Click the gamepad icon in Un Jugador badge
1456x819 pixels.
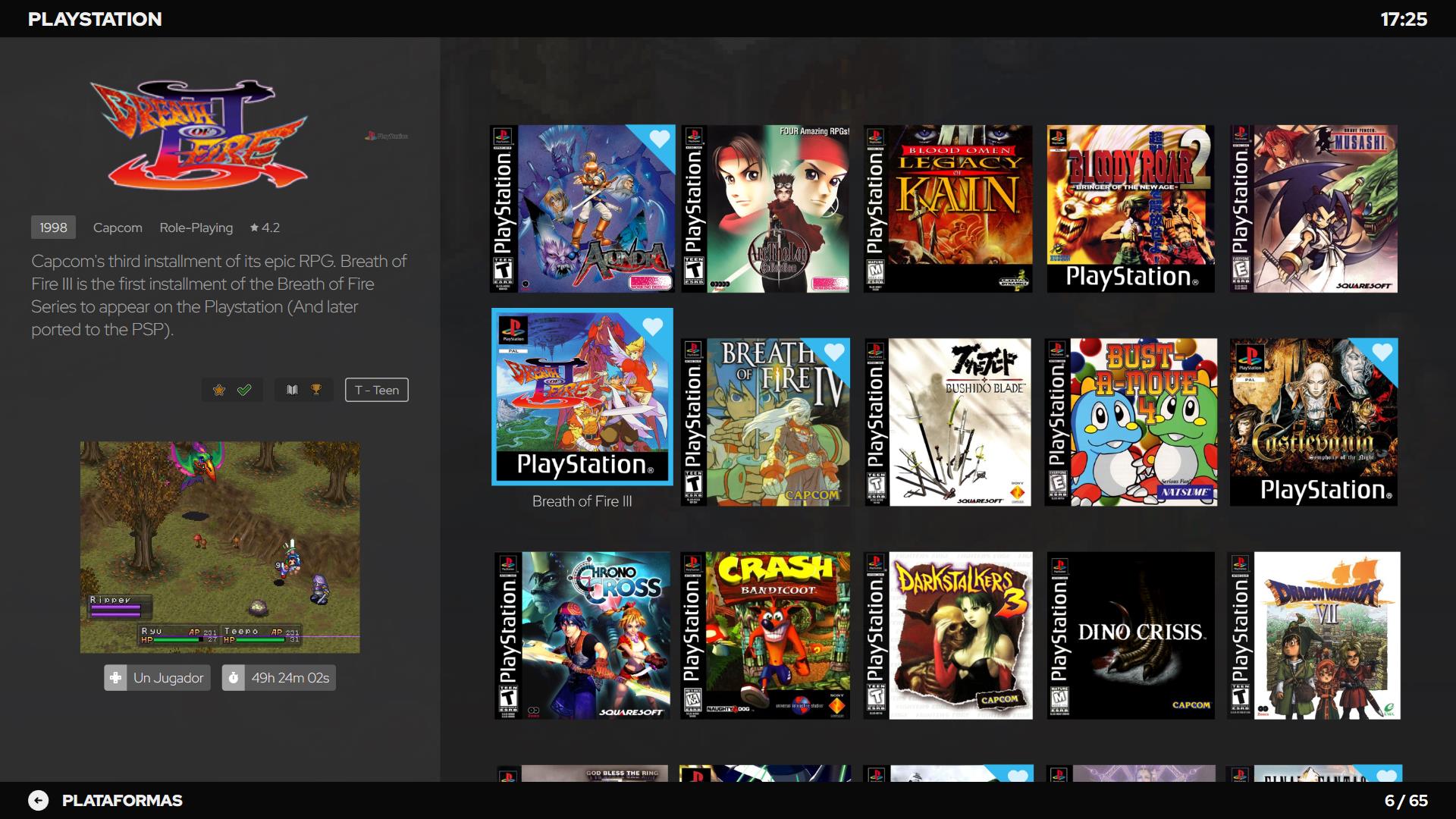[x=115, y=678]
